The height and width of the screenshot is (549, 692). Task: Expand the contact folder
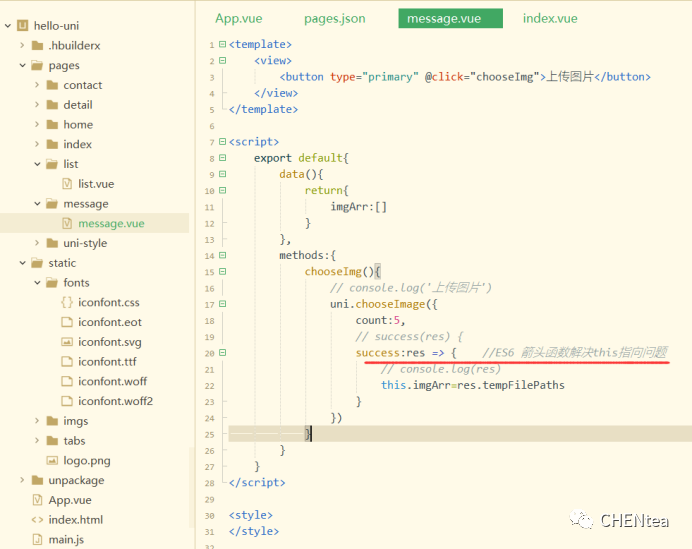[37, 85]
